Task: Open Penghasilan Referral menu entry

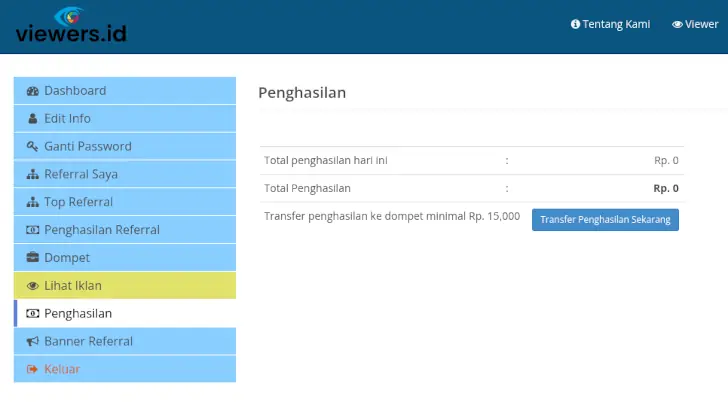Action: tap(125, 230)
